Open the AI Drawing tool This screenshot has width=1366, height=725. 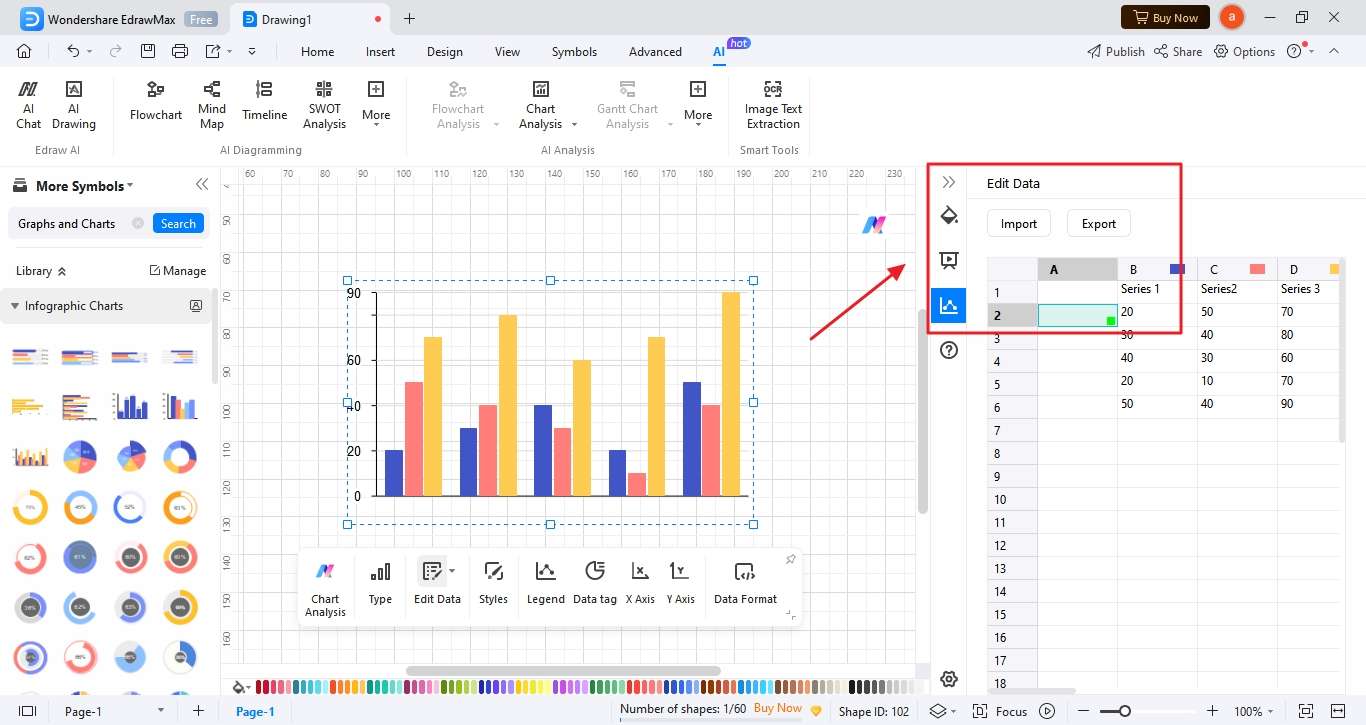(74, 104)
